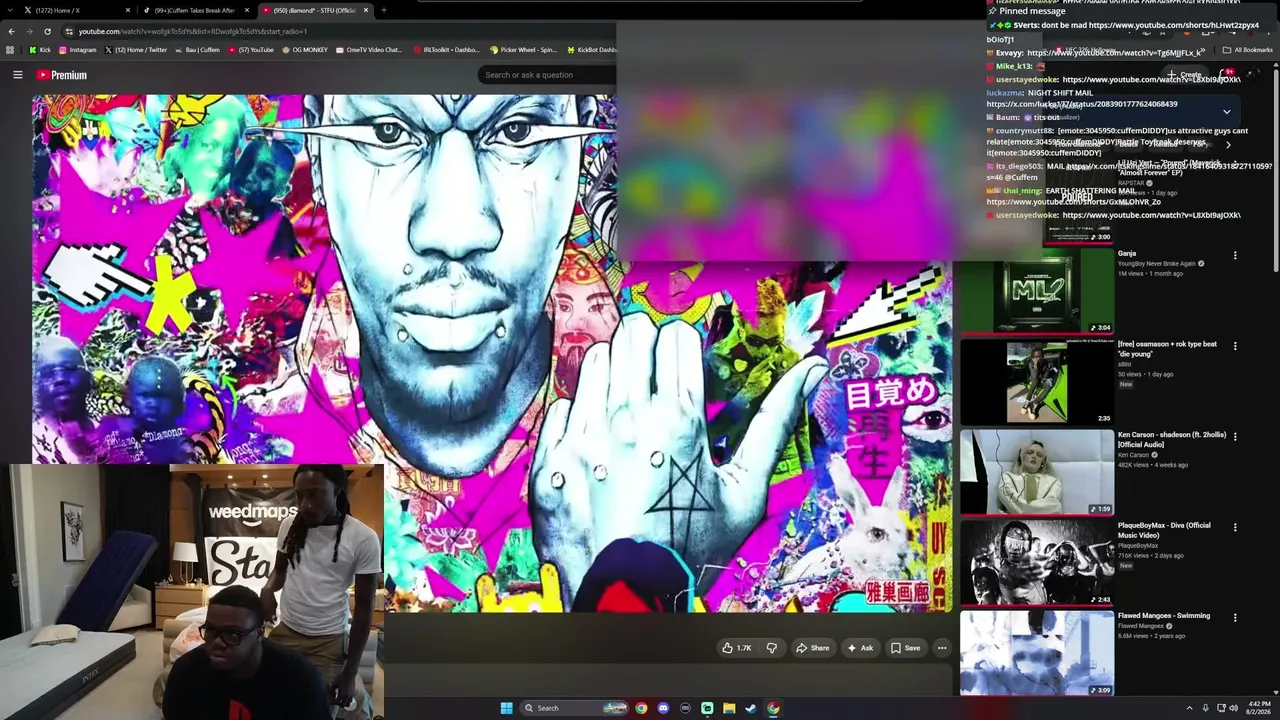Like the video with 1.7K likes

coord(736,648)
